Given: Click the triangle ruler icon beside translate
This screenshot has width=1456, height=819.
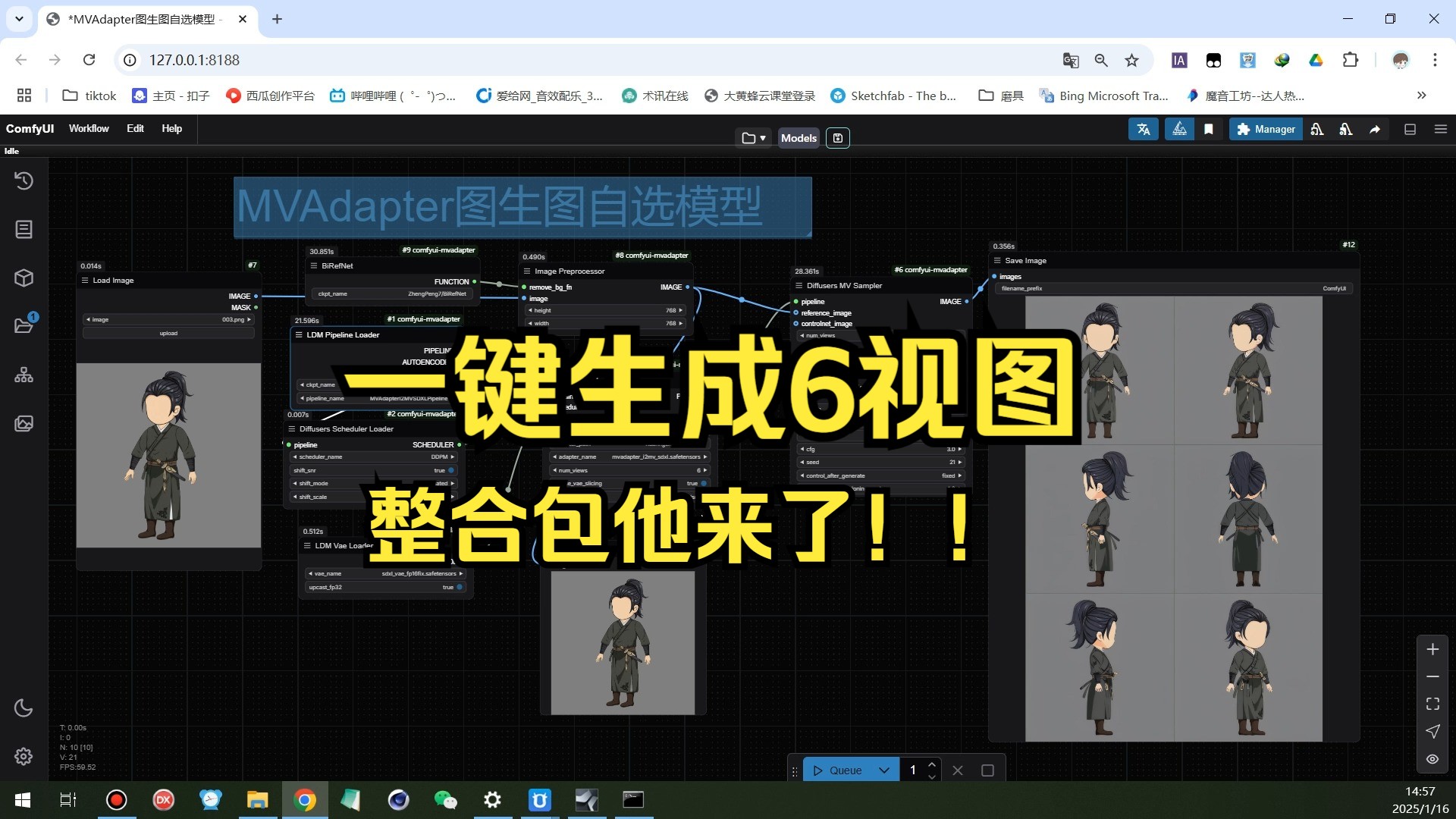Looking at the screenshot, I should (1179, 130).
